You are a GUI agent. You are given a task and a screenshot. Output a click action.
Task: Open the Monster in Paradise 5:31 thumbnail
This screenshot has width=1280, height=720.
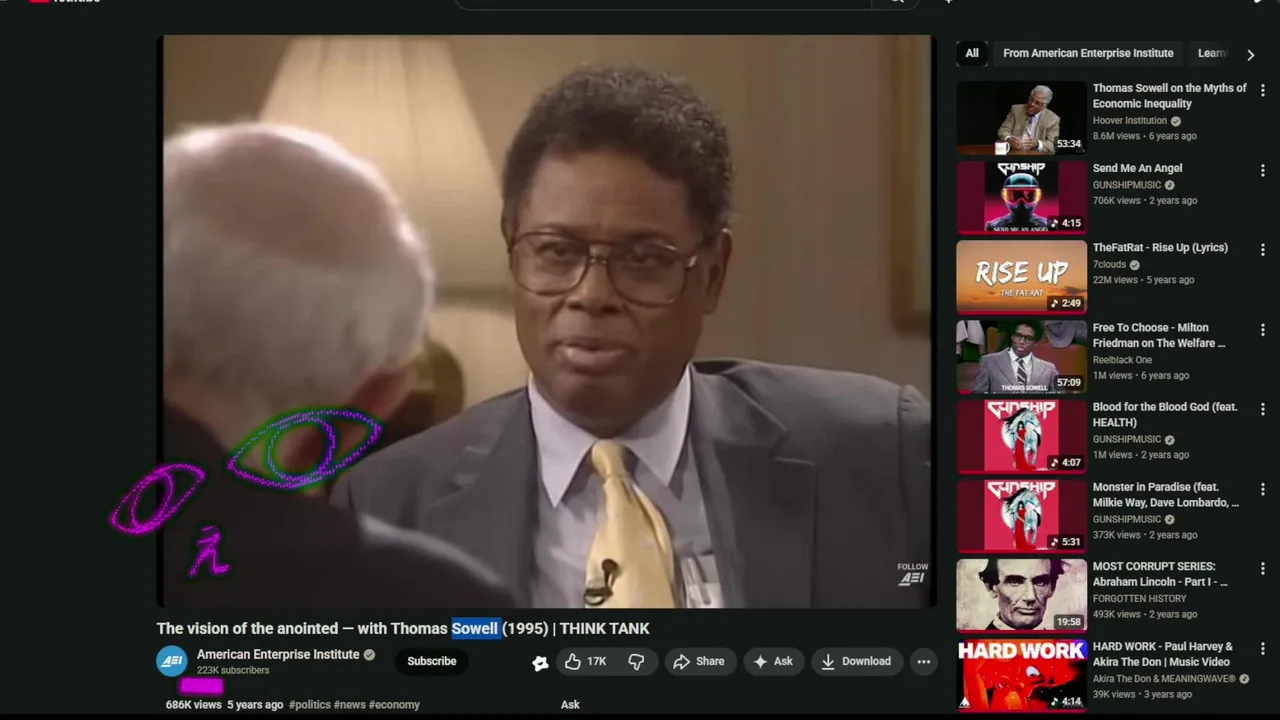pos(1021,516)
